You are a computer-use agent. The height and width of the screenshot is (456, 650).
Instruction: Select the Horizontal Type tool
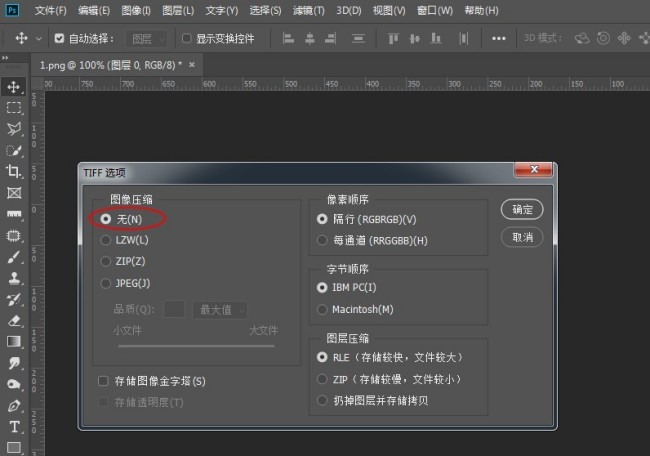tap(14, 427)
